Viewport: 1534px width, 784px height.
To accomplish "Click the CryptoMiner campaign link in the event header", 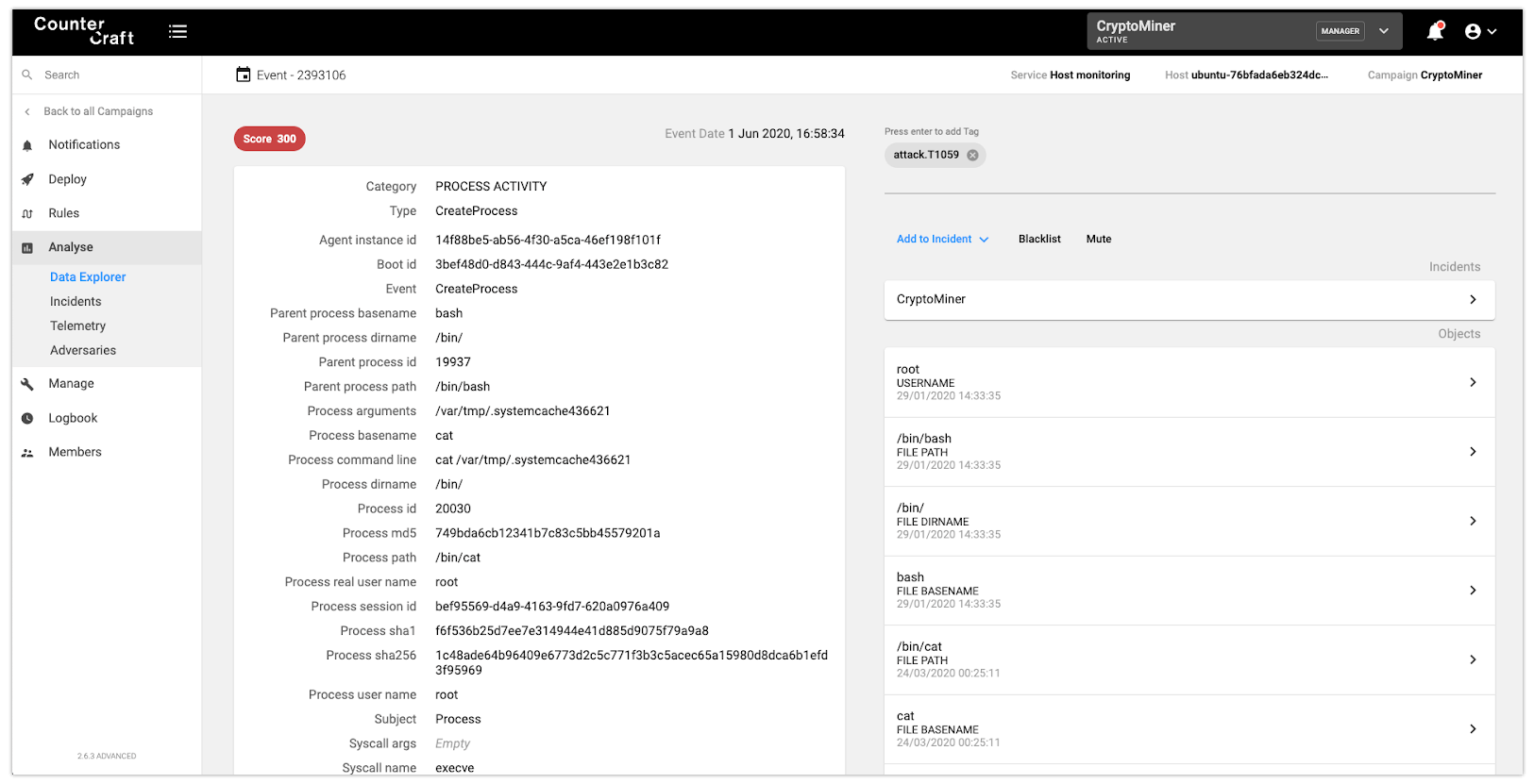I will [x=1451, y=75].
